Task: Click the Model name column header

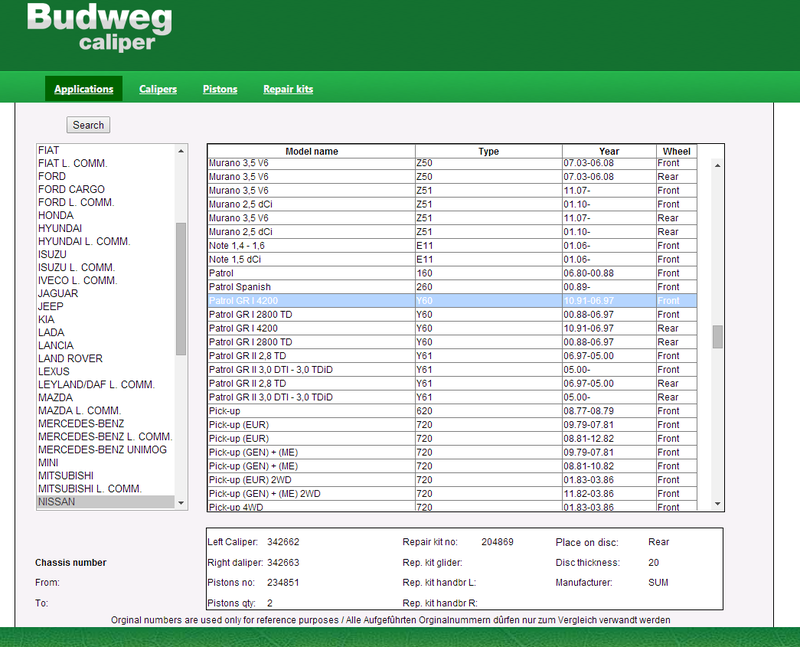Action: tap(311, 151)
